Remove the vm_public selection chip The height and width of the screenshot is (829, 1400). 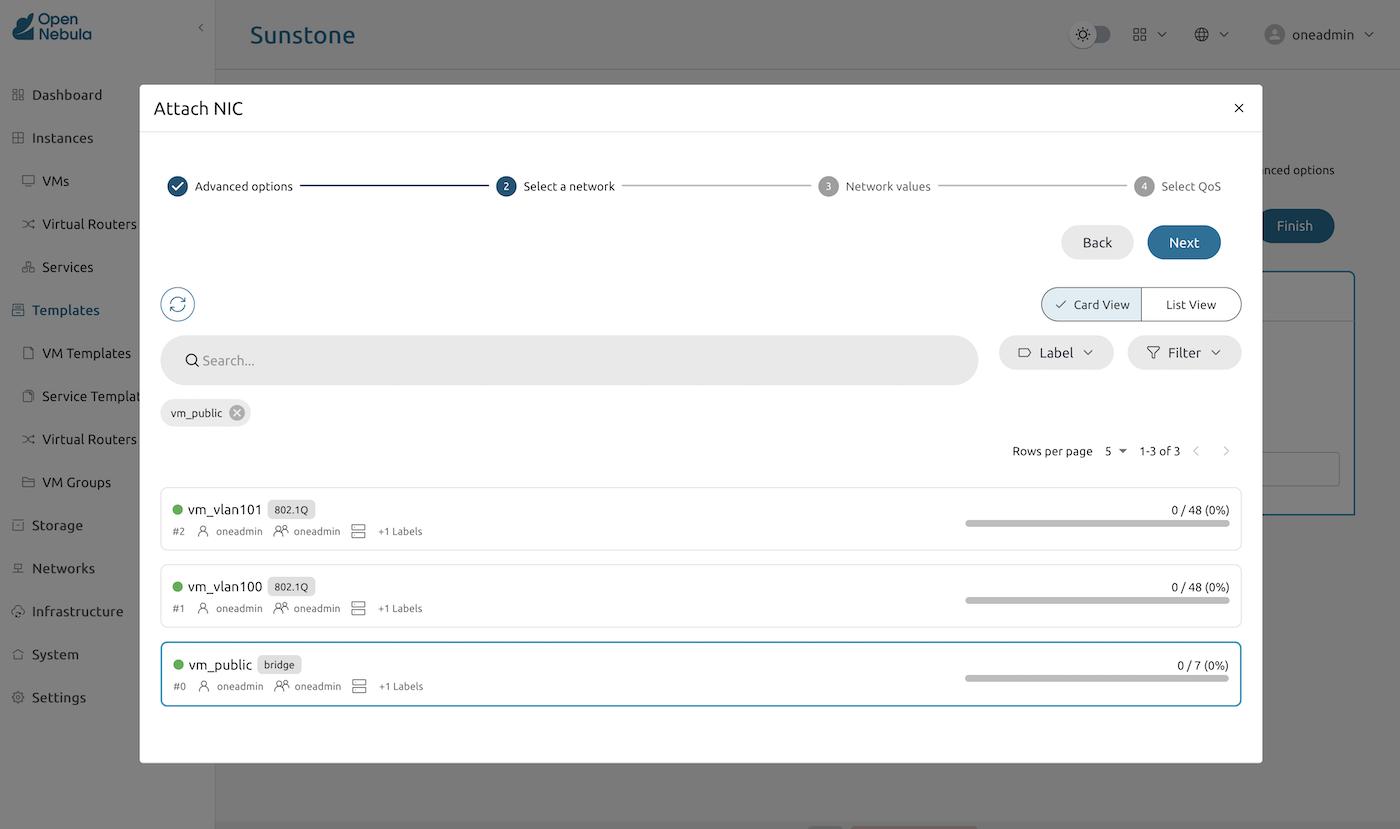[x=236, y=413]
